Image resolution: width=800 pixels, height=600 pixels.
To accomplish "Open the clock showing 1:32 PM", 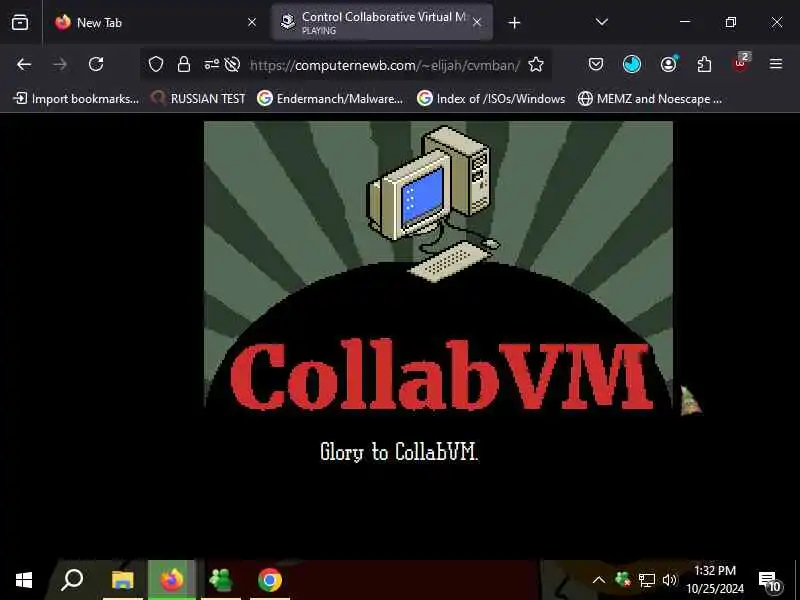I will [x=715, y=580].
